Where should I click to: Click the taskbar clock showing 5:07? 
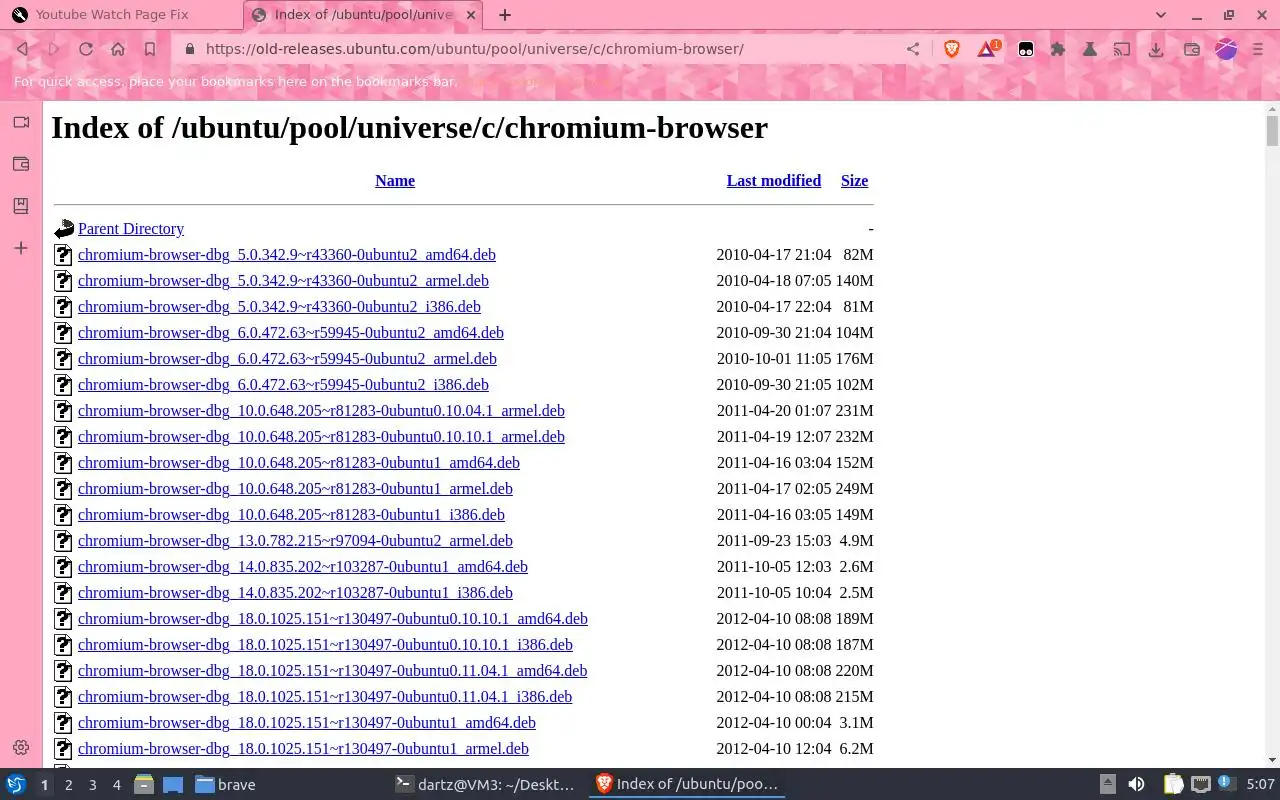[x=1260, y=785]
